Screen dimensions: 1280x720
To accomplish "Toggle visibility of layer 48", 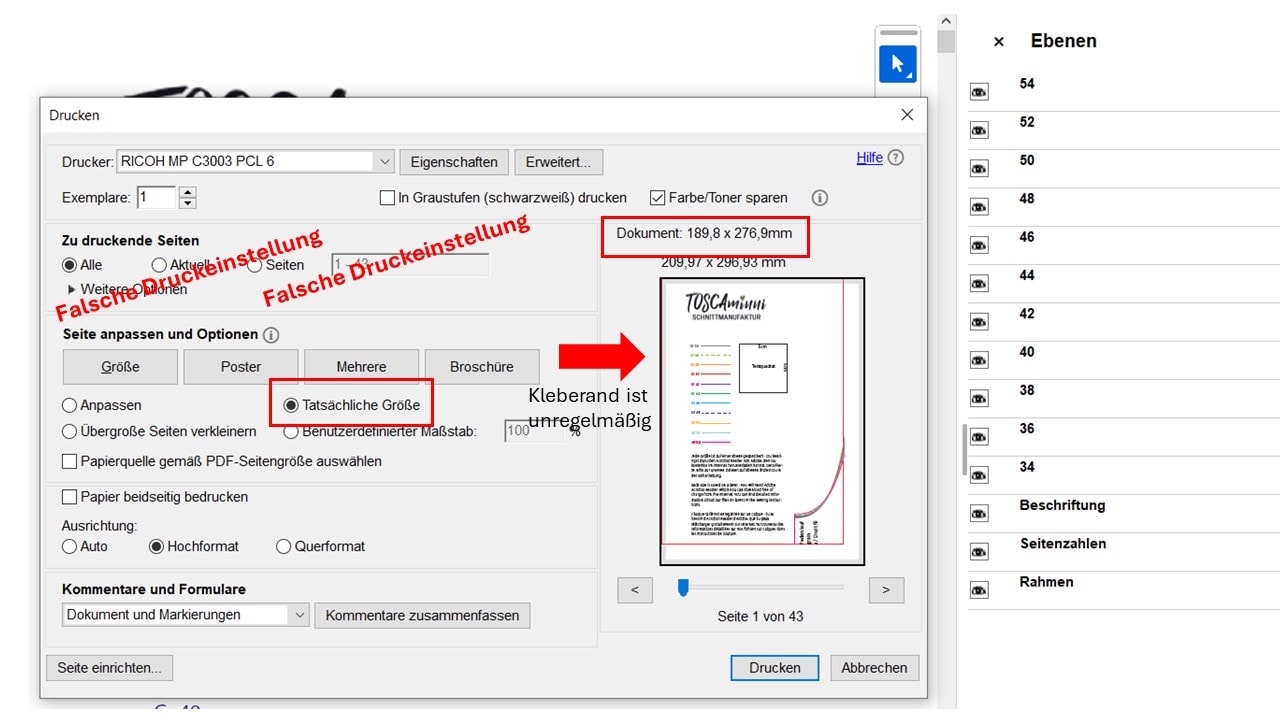I will tap(979, 207).
